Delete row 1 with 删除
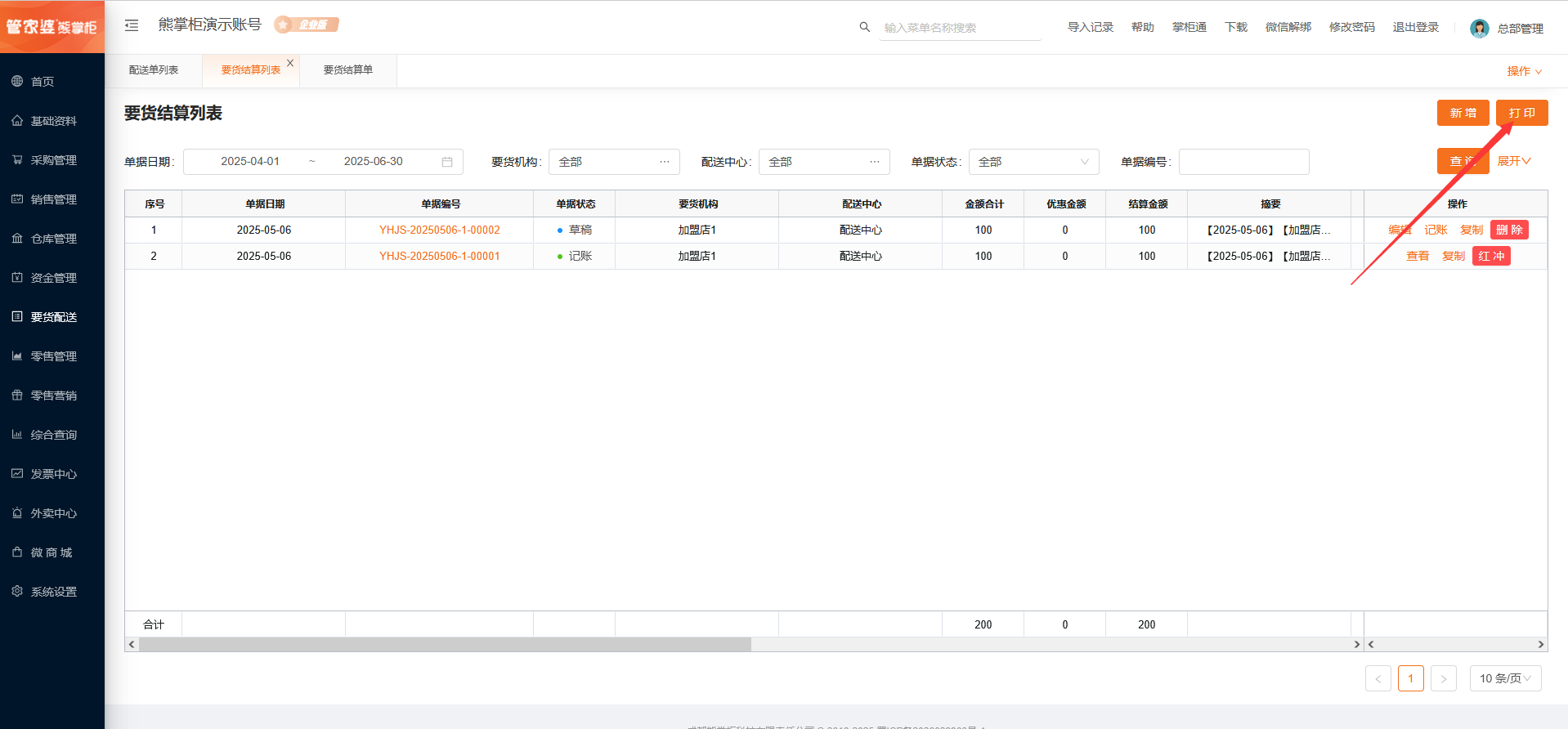 coord(1509,230)
